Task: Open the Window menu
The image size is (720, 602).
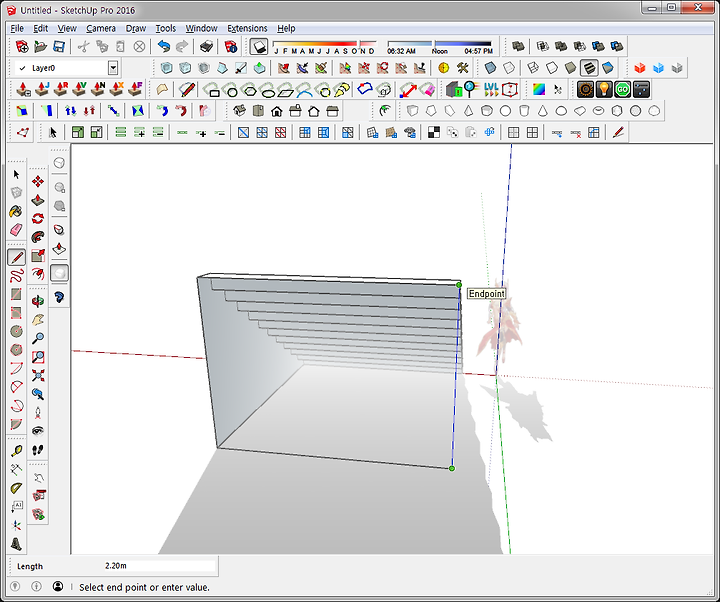Action: point(201,28)
